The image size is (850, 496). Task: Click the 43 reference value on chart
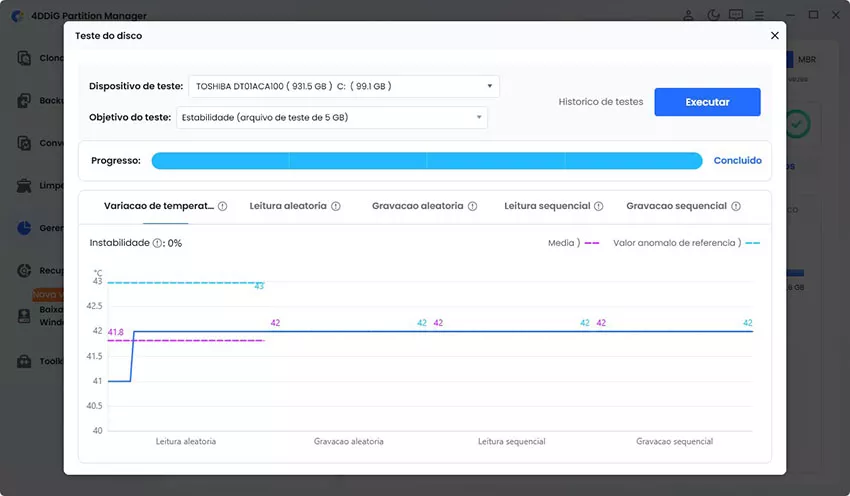(x=259, y=286)
